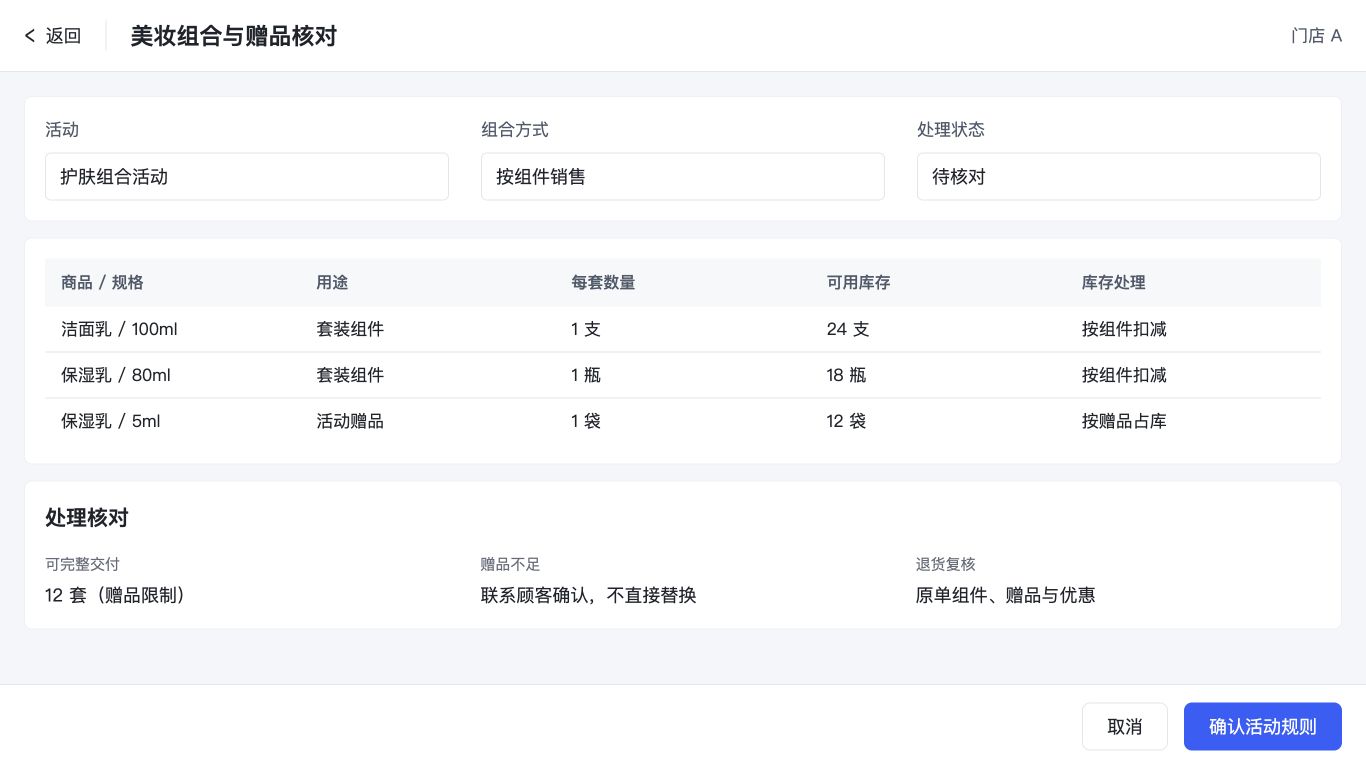Click the 活动 field label
The image size is (1366, 768).
(62, 130)
